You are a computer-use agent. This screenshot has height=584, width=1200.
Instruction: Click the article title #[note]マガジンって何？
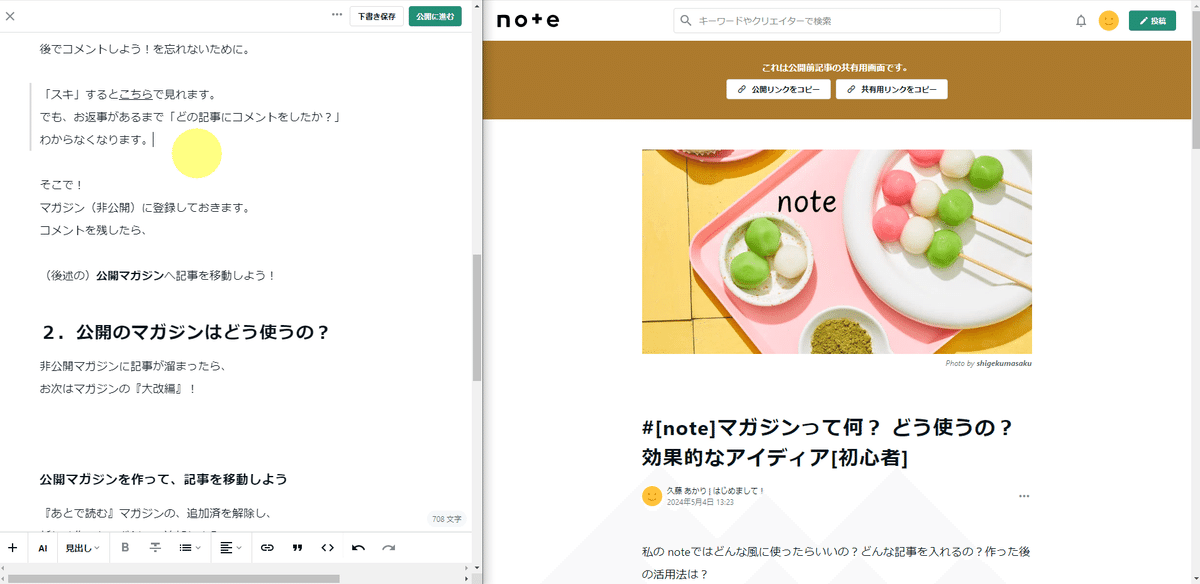pyautogui.click(x=829, y=442)
